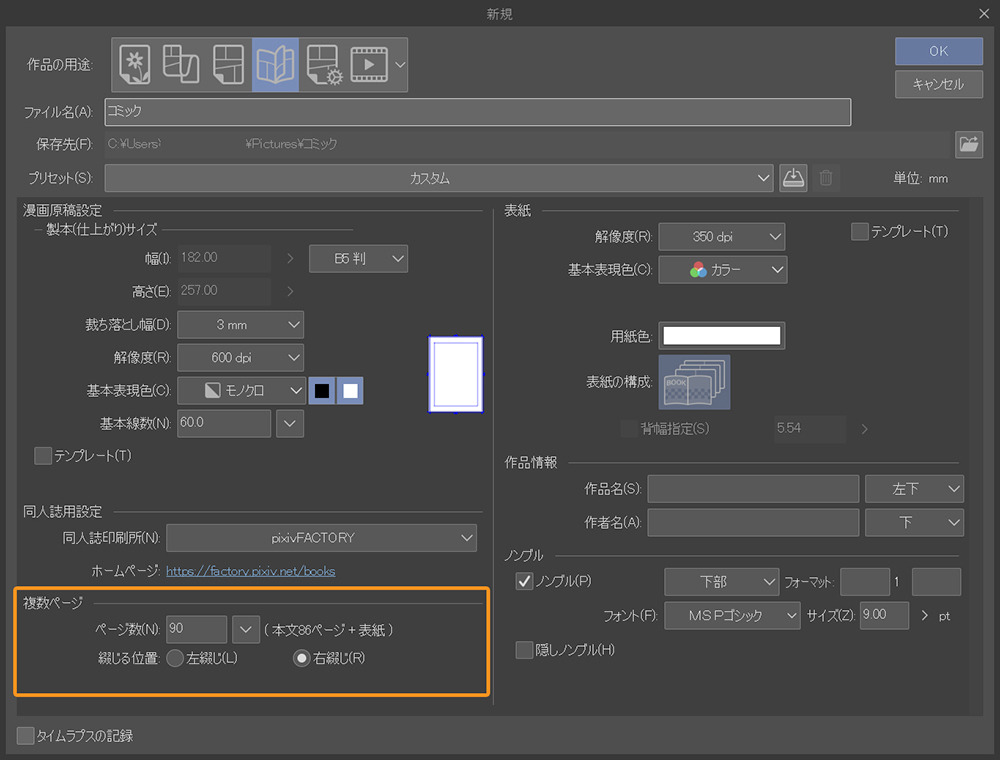Select the Webtoon use icon

point(180,64)
